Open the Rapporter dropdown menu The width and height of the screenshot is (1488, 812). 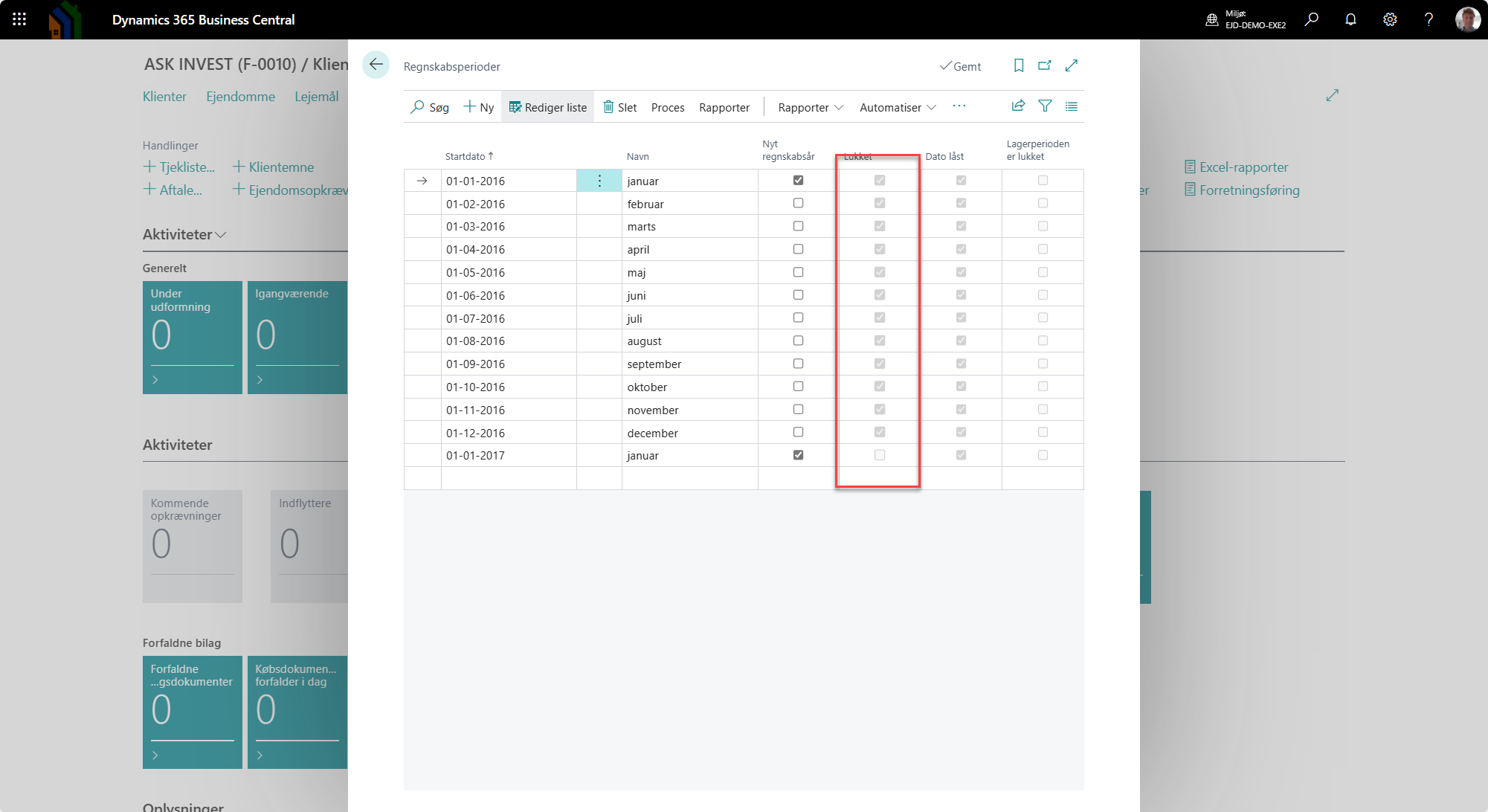point(811,107)
